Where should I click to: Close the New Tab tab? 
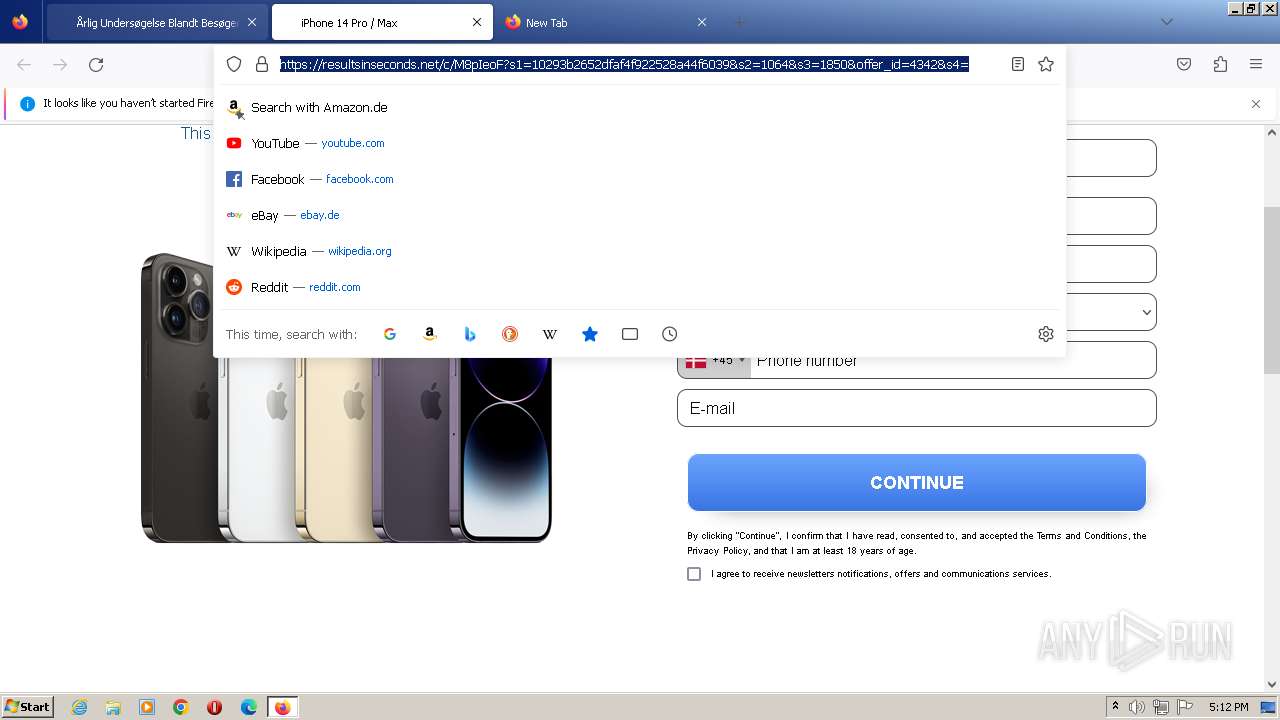click(702, 22)
